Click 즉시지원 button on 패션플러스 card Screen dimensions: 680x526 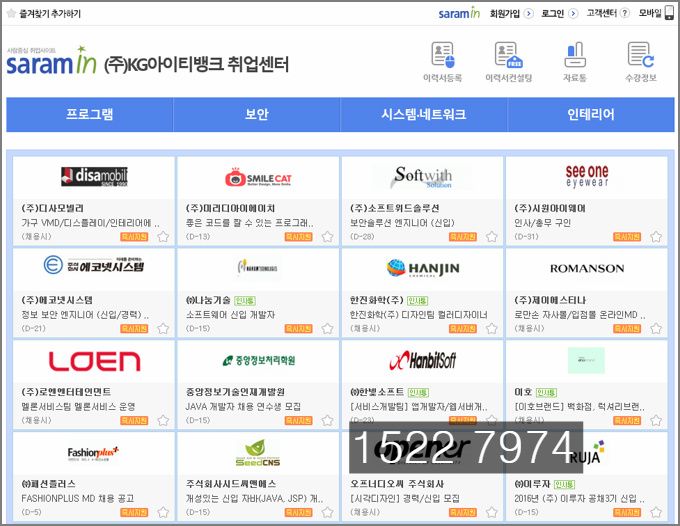click(134, 513)
